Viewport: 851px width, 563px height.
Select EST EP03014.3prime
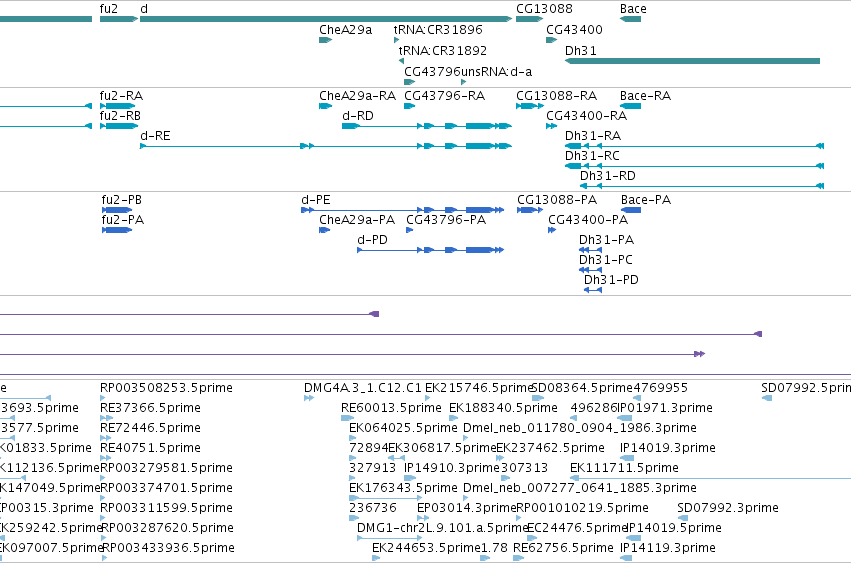tap(466, 508)
